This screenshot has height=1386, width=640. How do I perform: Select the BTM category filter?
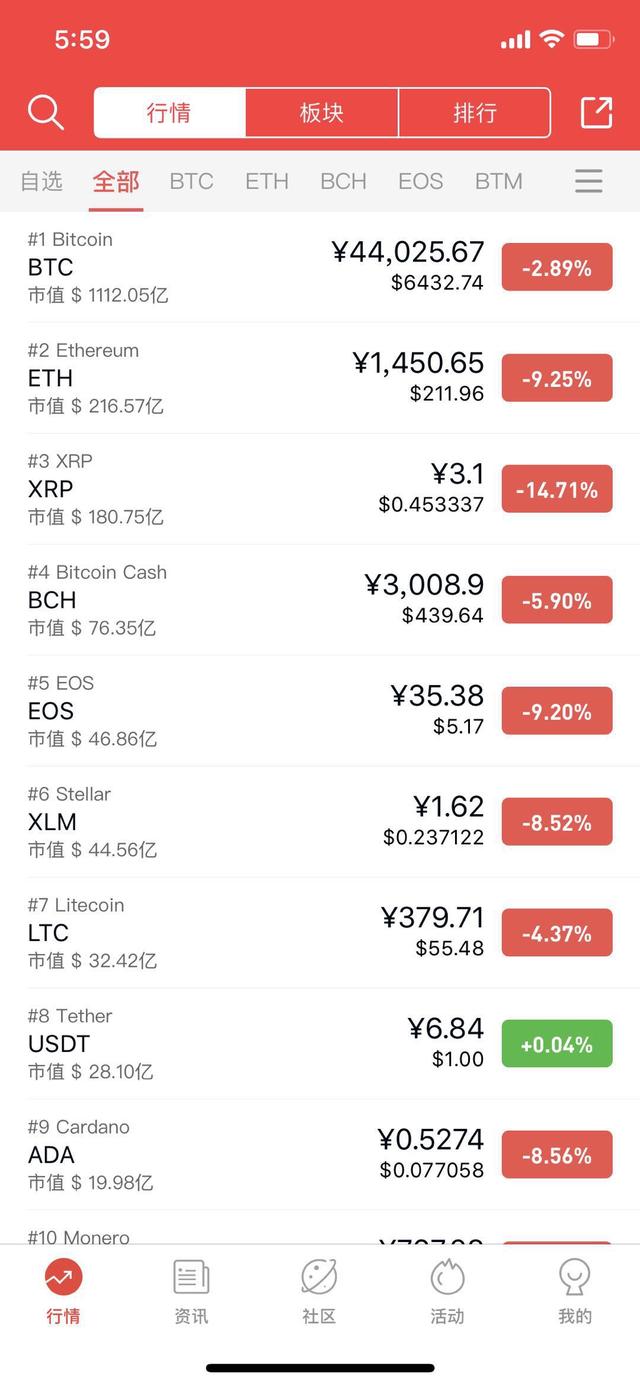tap(498, 181)
